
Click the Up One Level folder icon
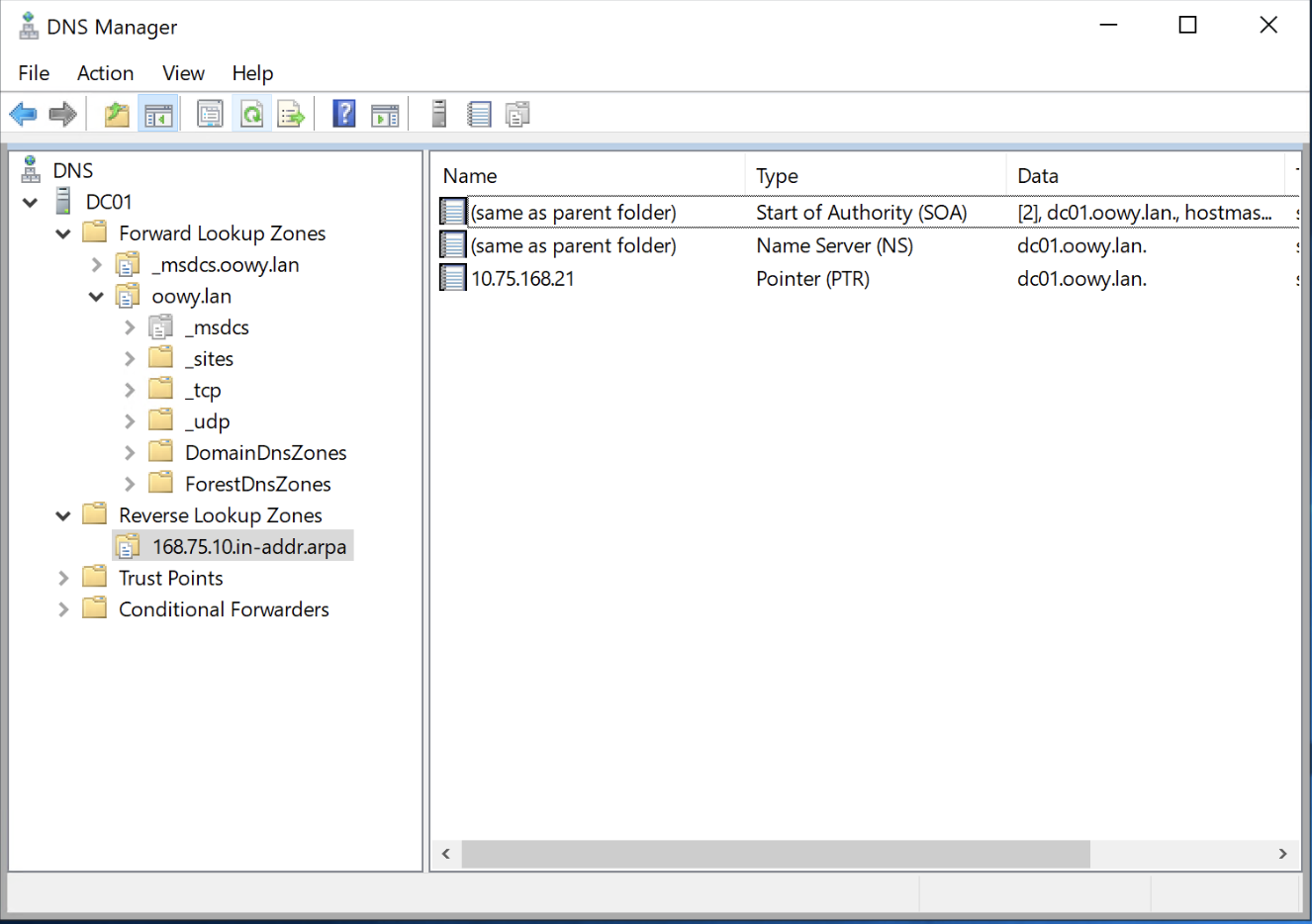pos(117,115)
